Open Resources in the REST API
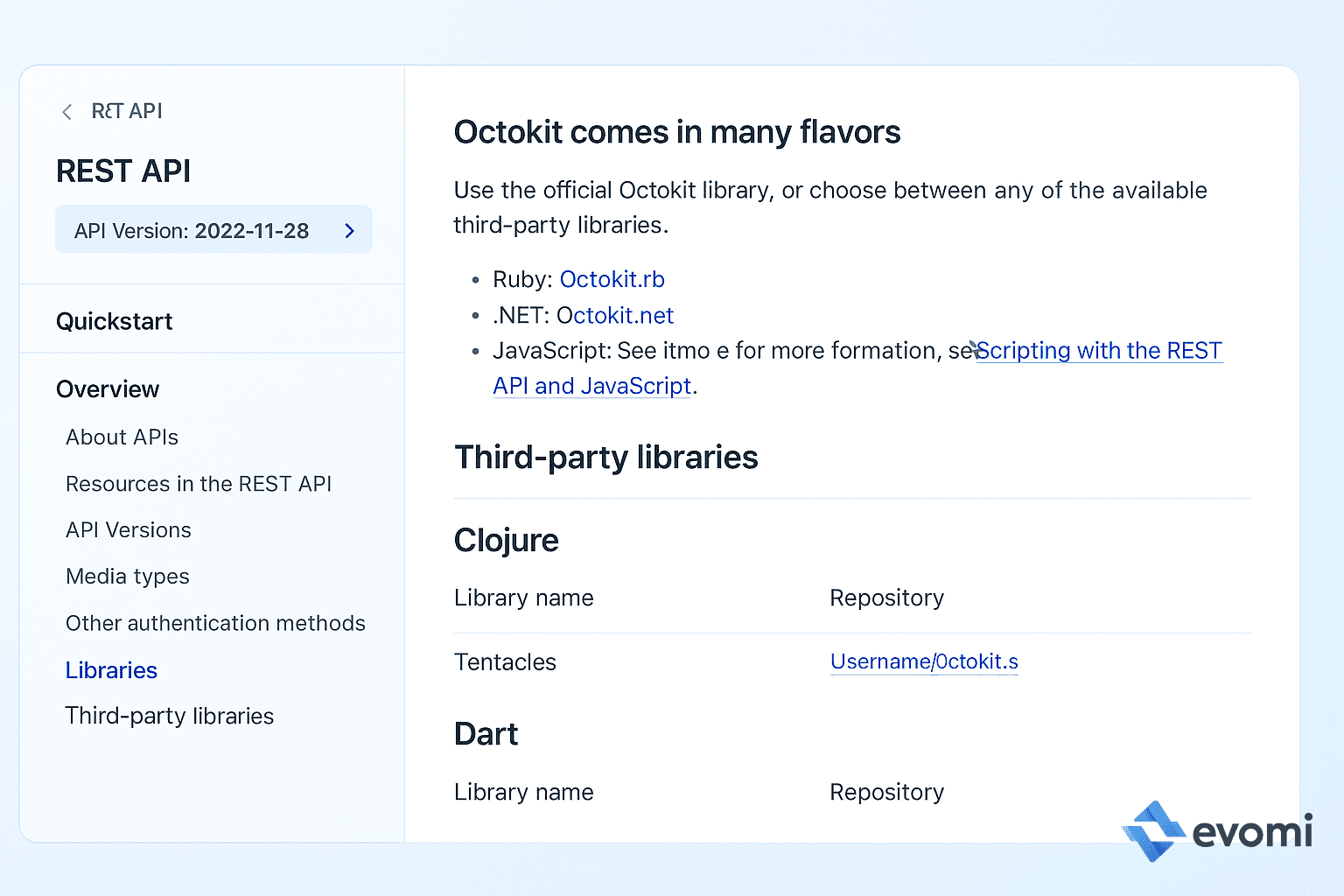Viewport: 1344px width, 896px height. pyautogui.click(x=199, y=484)
